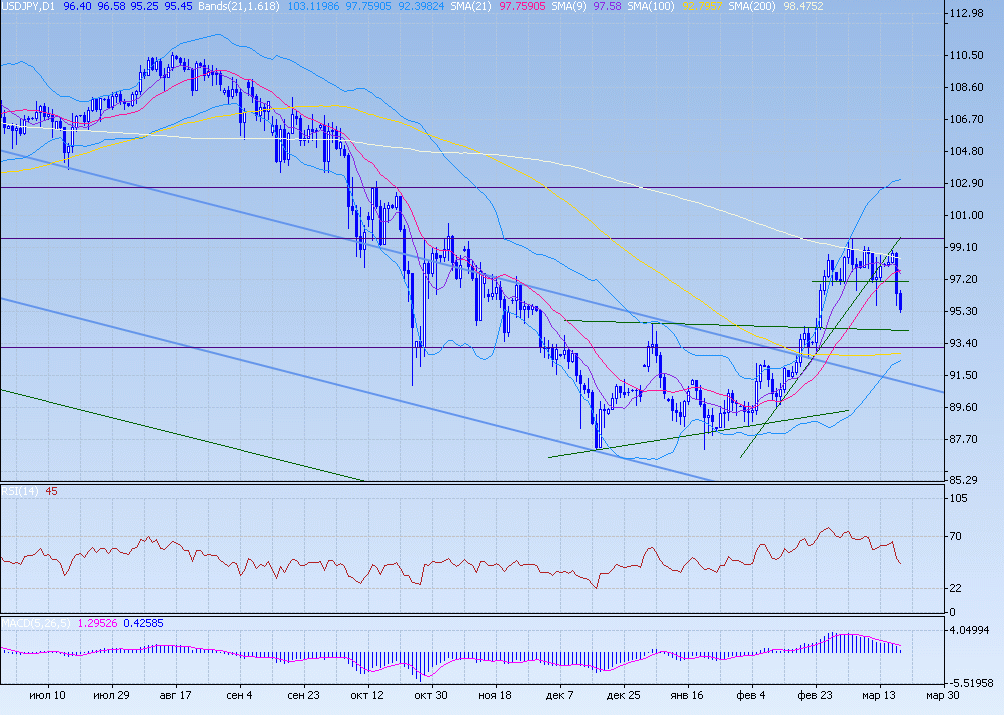1004x715 pixels.
Task: Click the 'дек 25' date label
Action: pos(623,695)
